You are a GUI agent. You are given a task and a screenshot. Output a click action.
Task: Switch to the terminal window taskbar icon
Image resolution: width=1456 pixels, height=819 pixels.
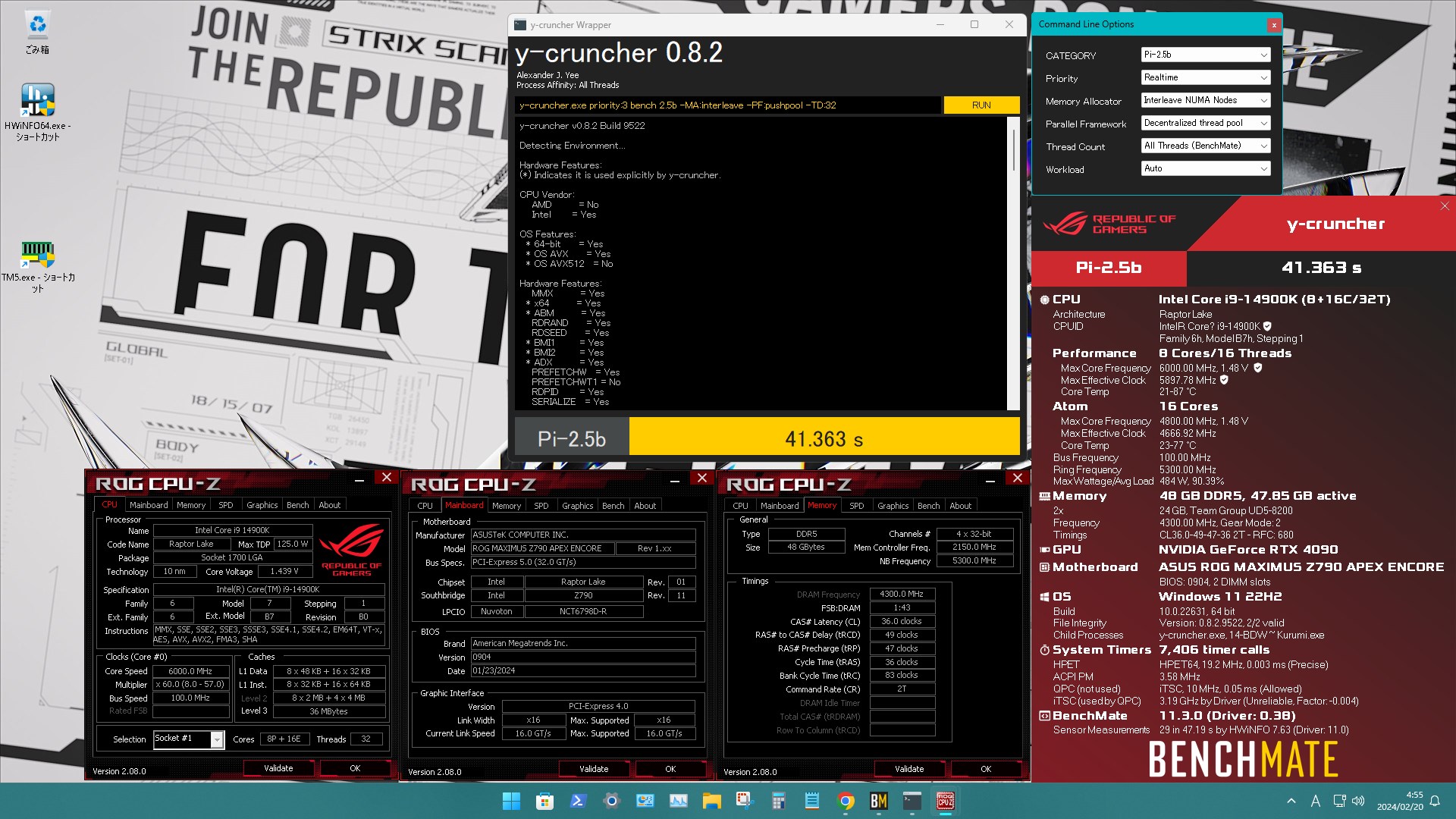point(912,801)
